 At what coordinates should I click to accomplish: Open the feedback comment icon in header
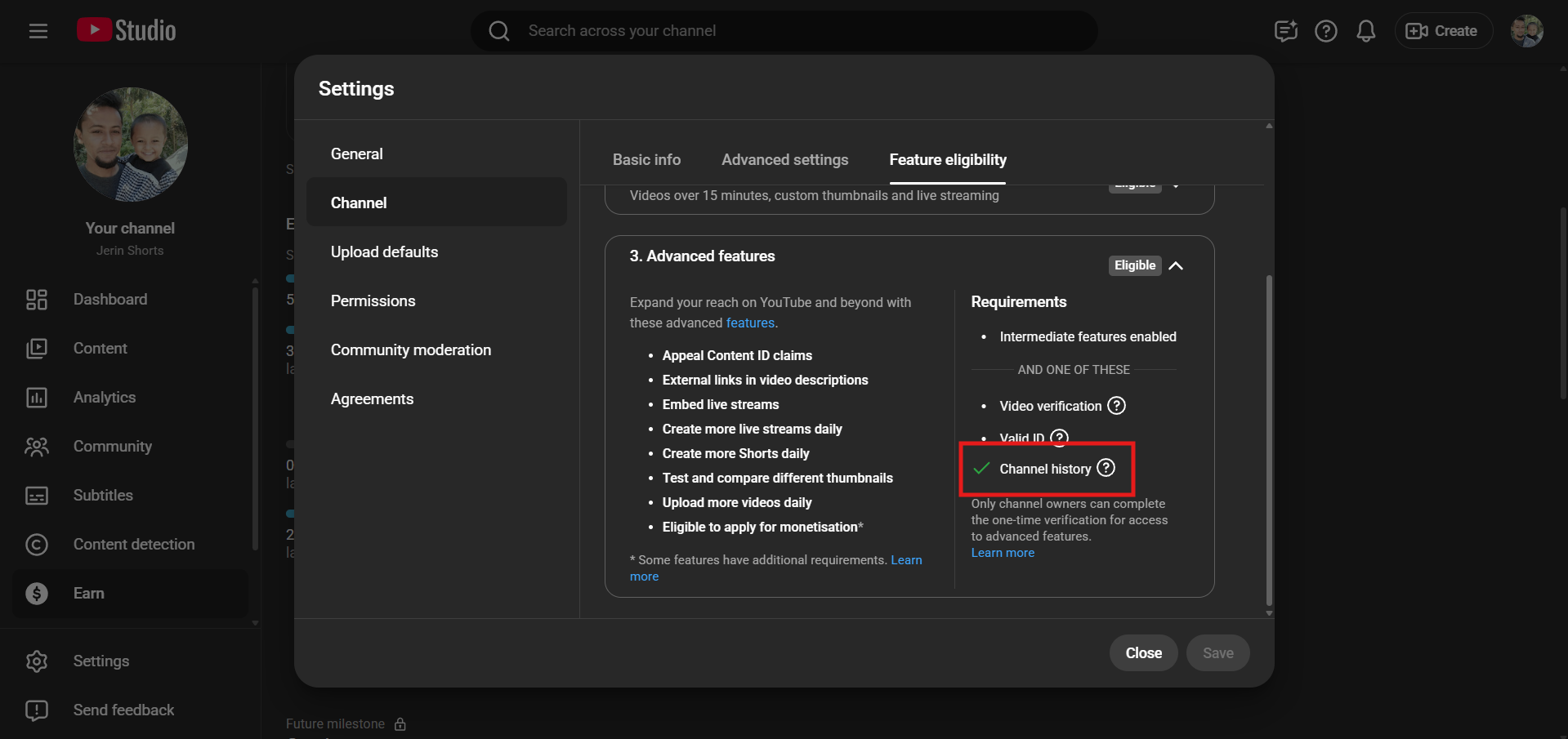tap(1285, 31)
